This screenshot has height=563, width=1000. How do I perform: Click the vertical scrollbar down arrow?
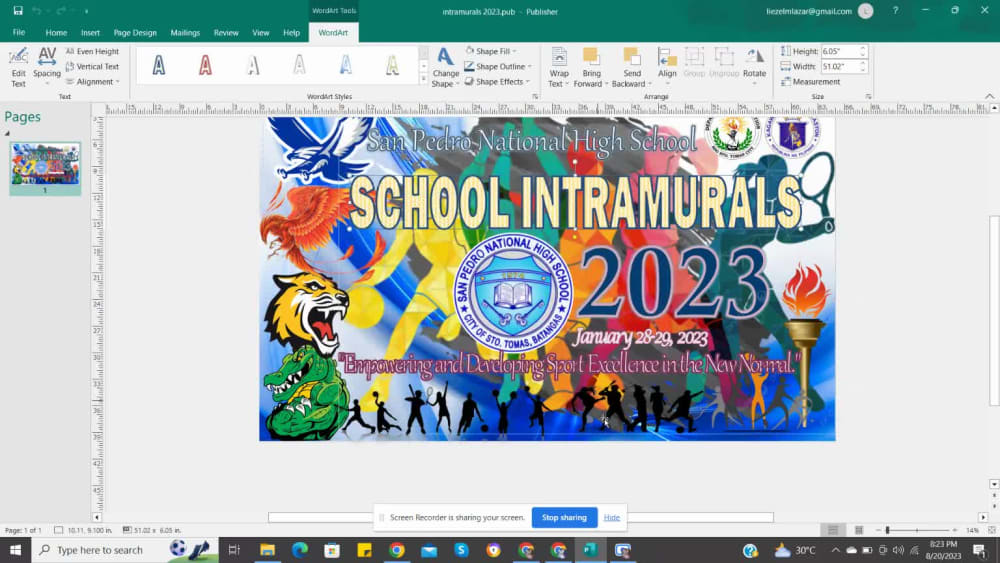994,484
